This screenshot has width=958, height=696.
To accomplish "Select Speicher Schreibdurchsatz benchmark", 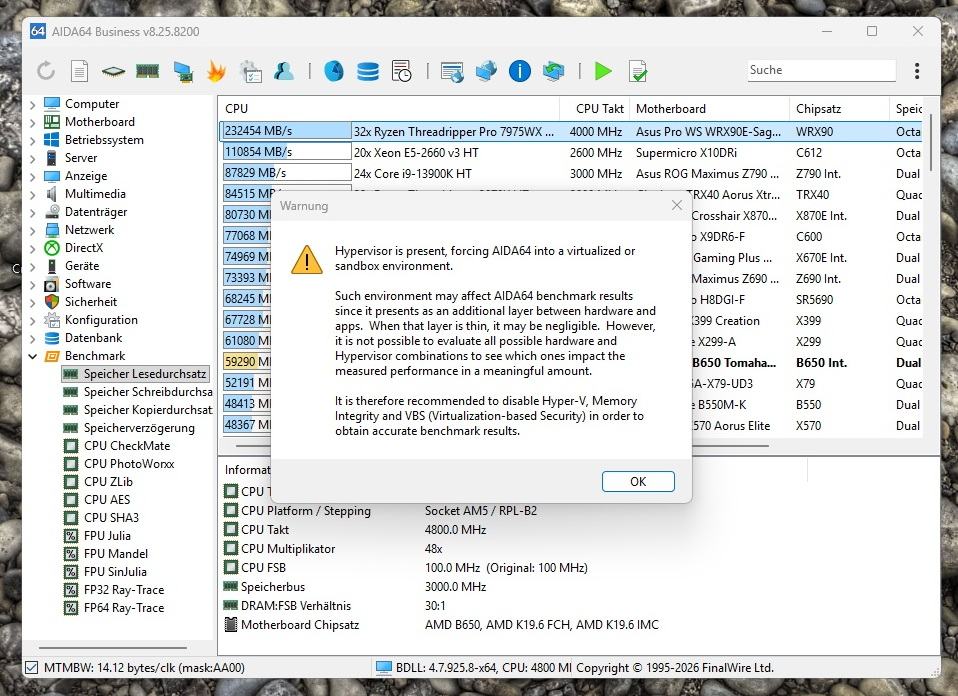I will click(x=148, y=392).
